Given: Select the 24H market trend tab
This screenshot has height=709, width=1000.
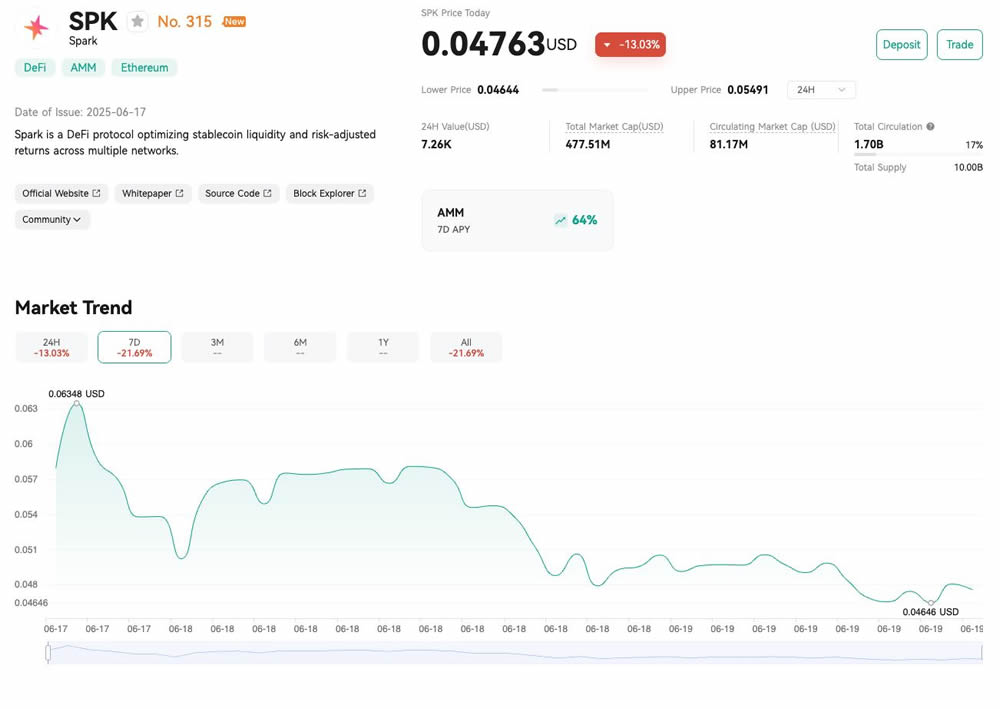Looking at the screenshot, I should pyautogui.click(x=51, y=347).
